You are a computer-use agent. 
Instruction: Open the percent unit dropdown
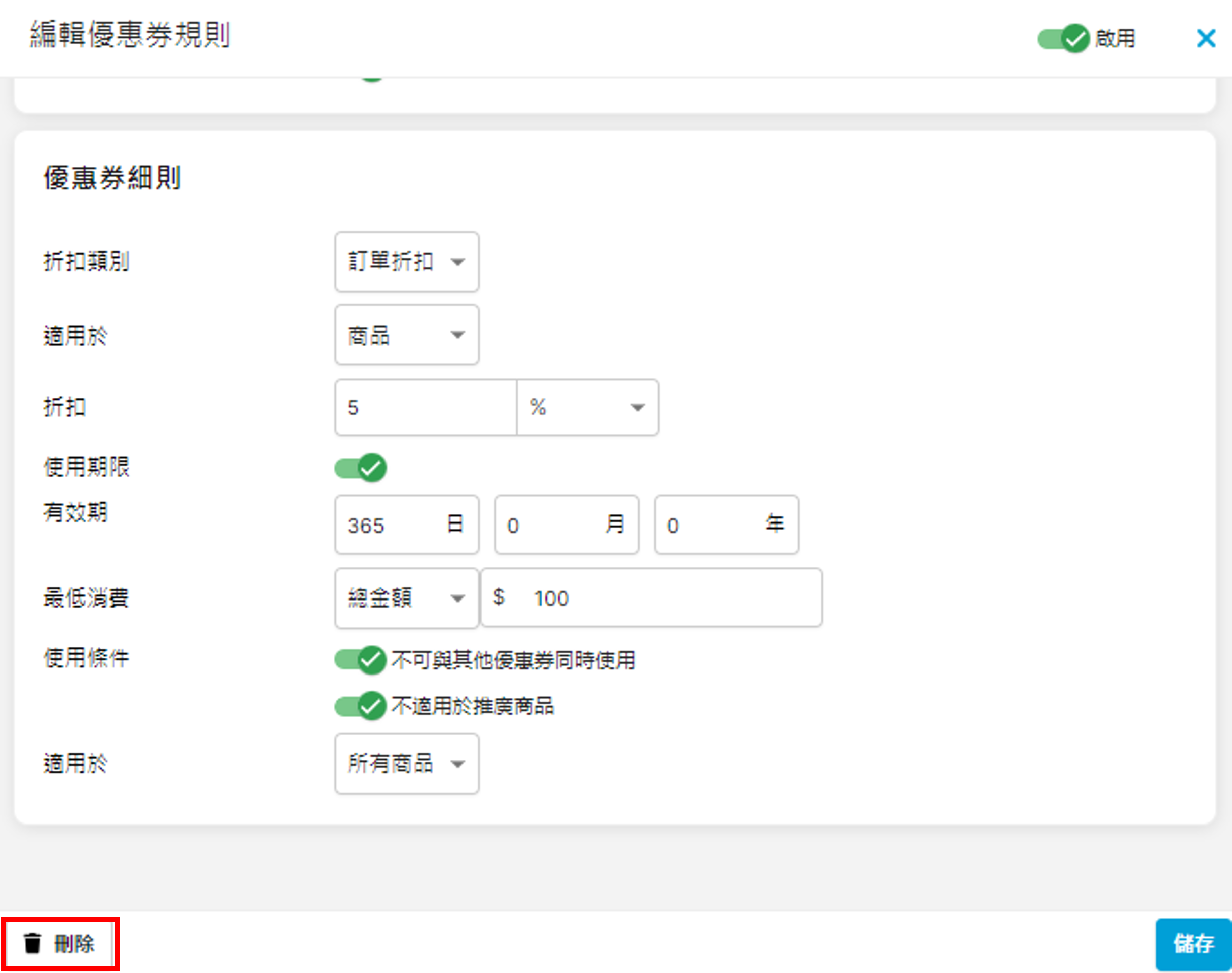click(x=587, y=407)
